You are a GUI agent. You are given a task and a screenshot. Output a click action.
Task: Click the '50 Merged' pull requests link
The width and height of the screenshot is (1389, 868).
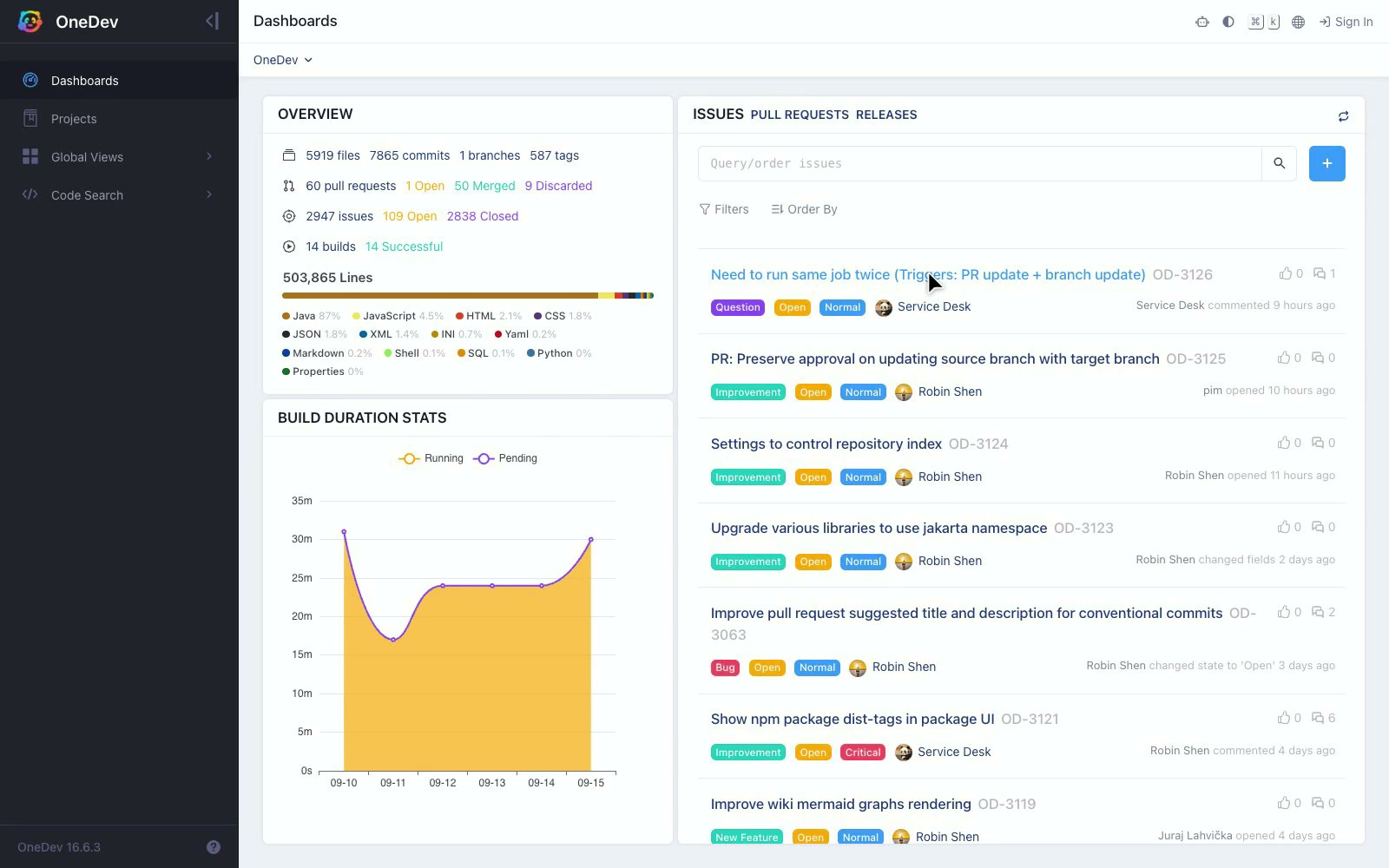(484, 186)
